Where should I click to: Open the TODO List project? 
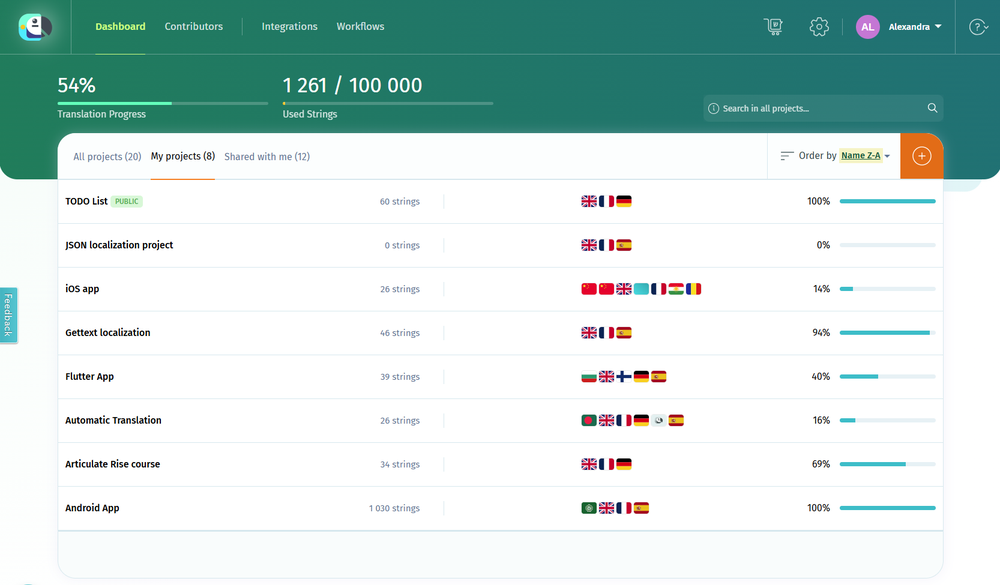(86, 201)
